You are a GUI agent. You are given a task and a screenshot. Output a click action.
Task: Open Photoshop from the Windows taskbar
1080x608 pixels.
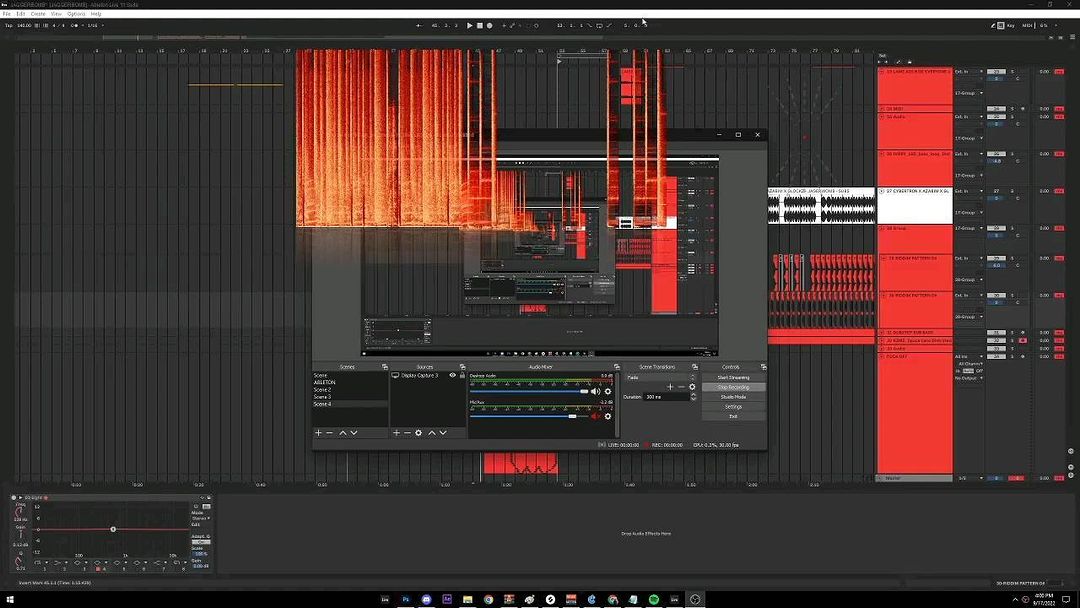[407, 599]
